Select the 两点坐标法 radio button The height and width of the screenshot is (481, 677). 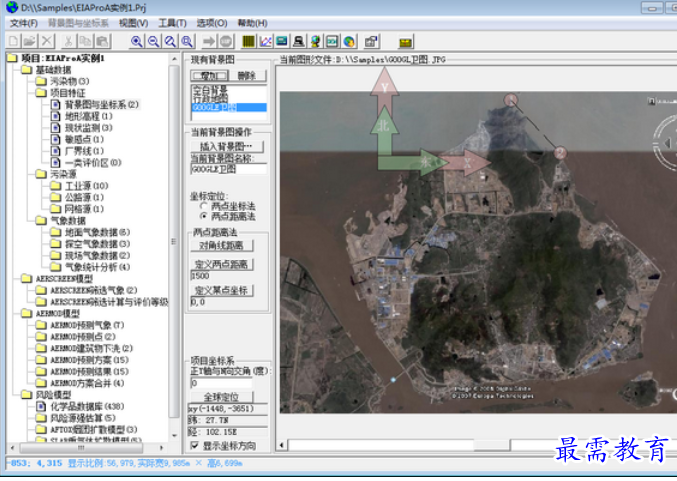coord(204,206)
